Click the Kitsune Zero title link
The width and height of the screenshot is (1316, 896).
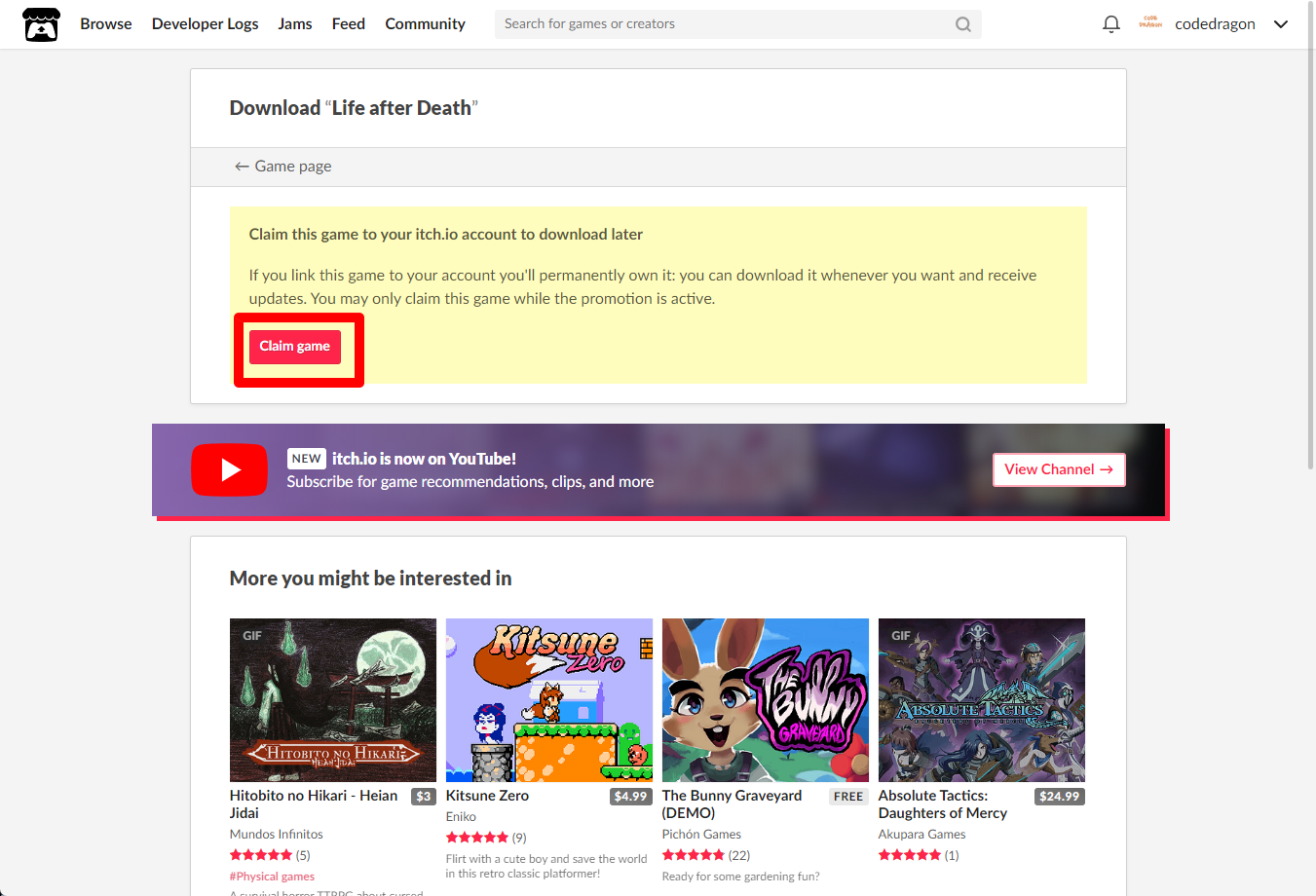[x=487, y=796]
